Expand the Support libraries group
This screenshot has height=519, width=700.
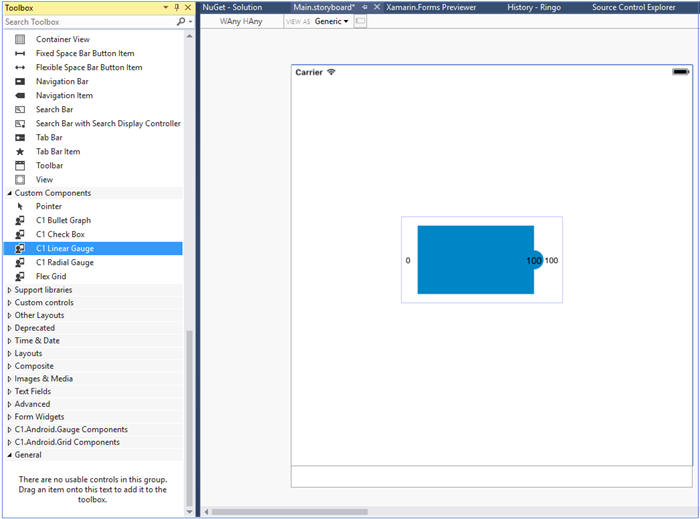[10, 290]
